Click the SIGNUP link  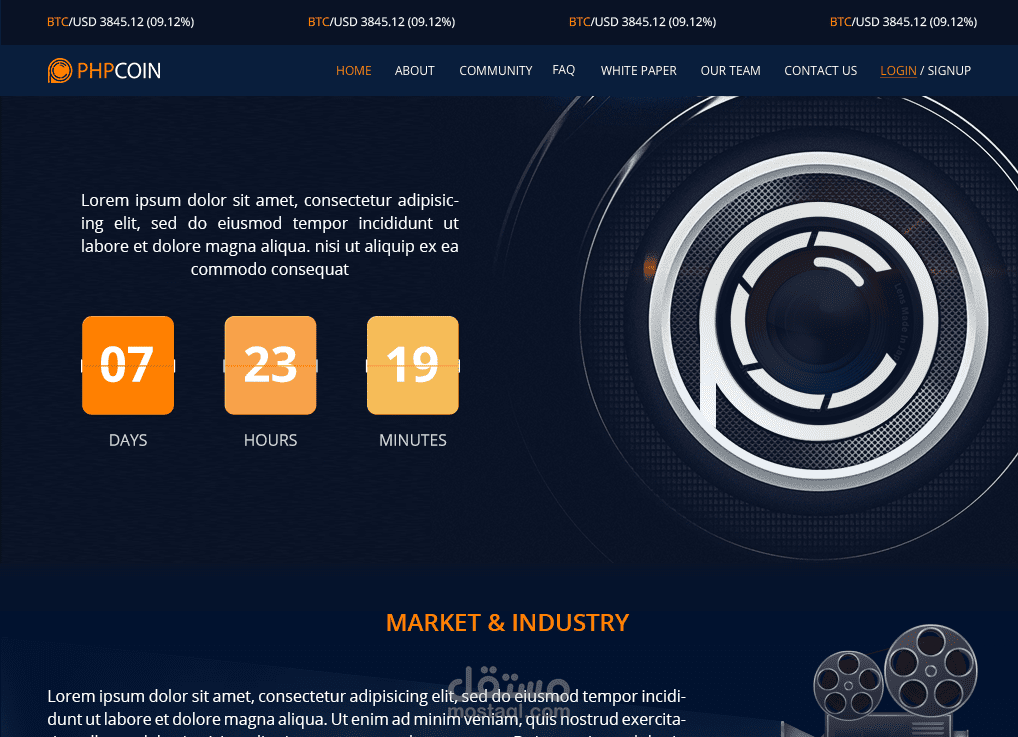pos(948,70)
